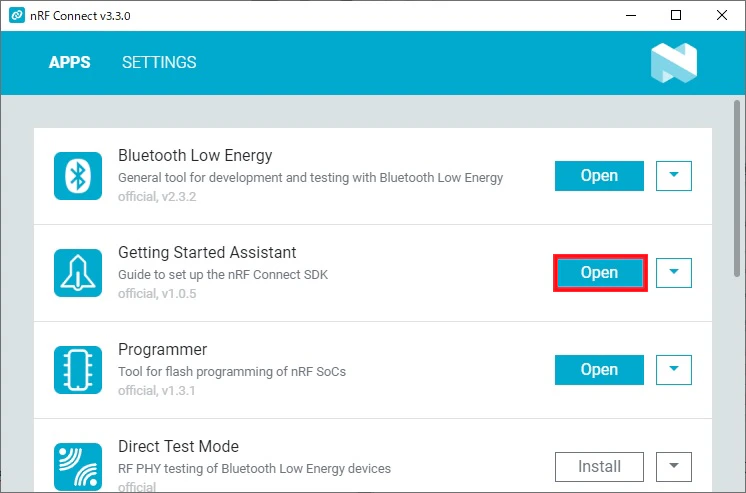
Task: Minimize the nRF Connect window
Action: tap(631, 15)
